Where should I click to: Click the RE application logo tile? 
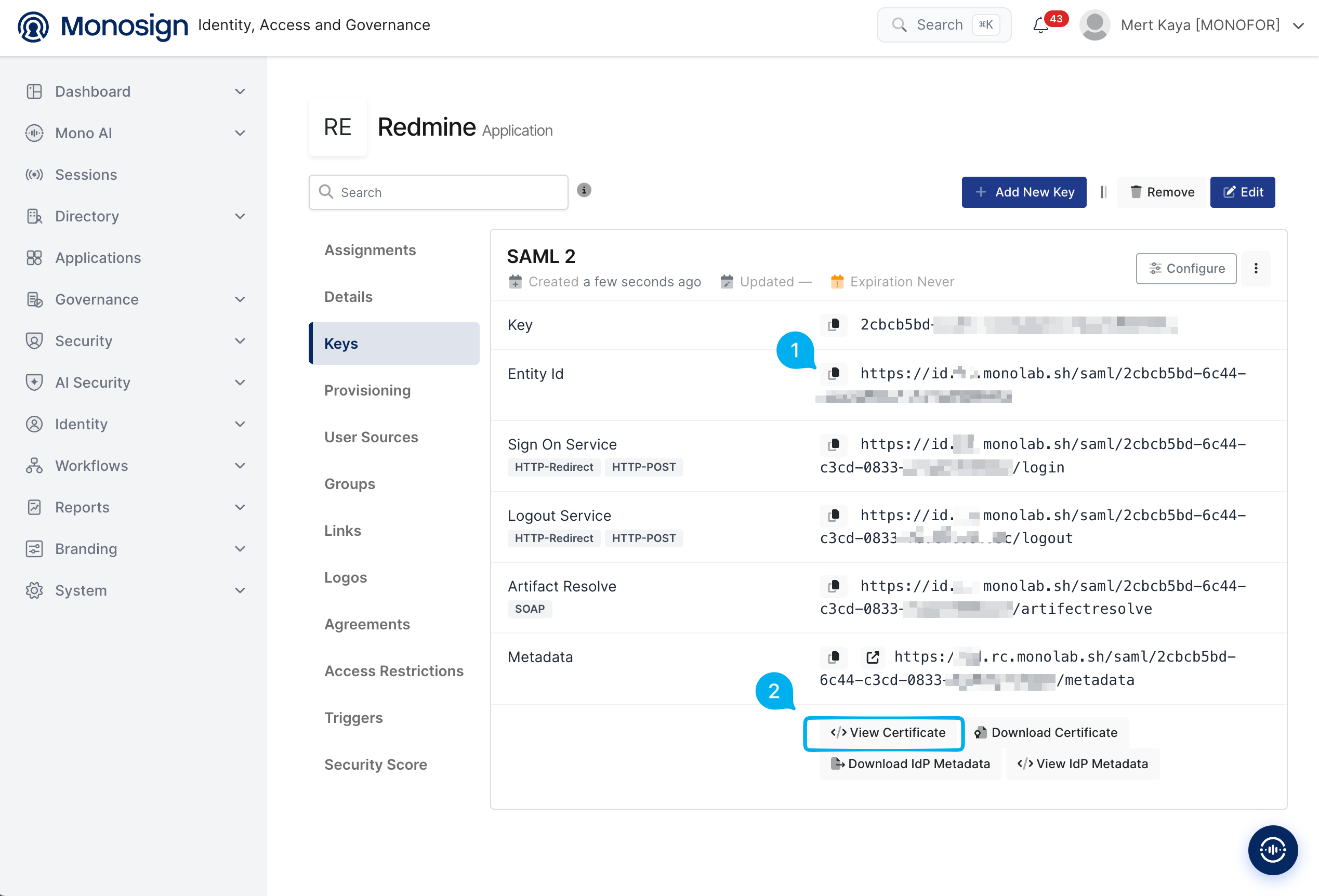338,127
